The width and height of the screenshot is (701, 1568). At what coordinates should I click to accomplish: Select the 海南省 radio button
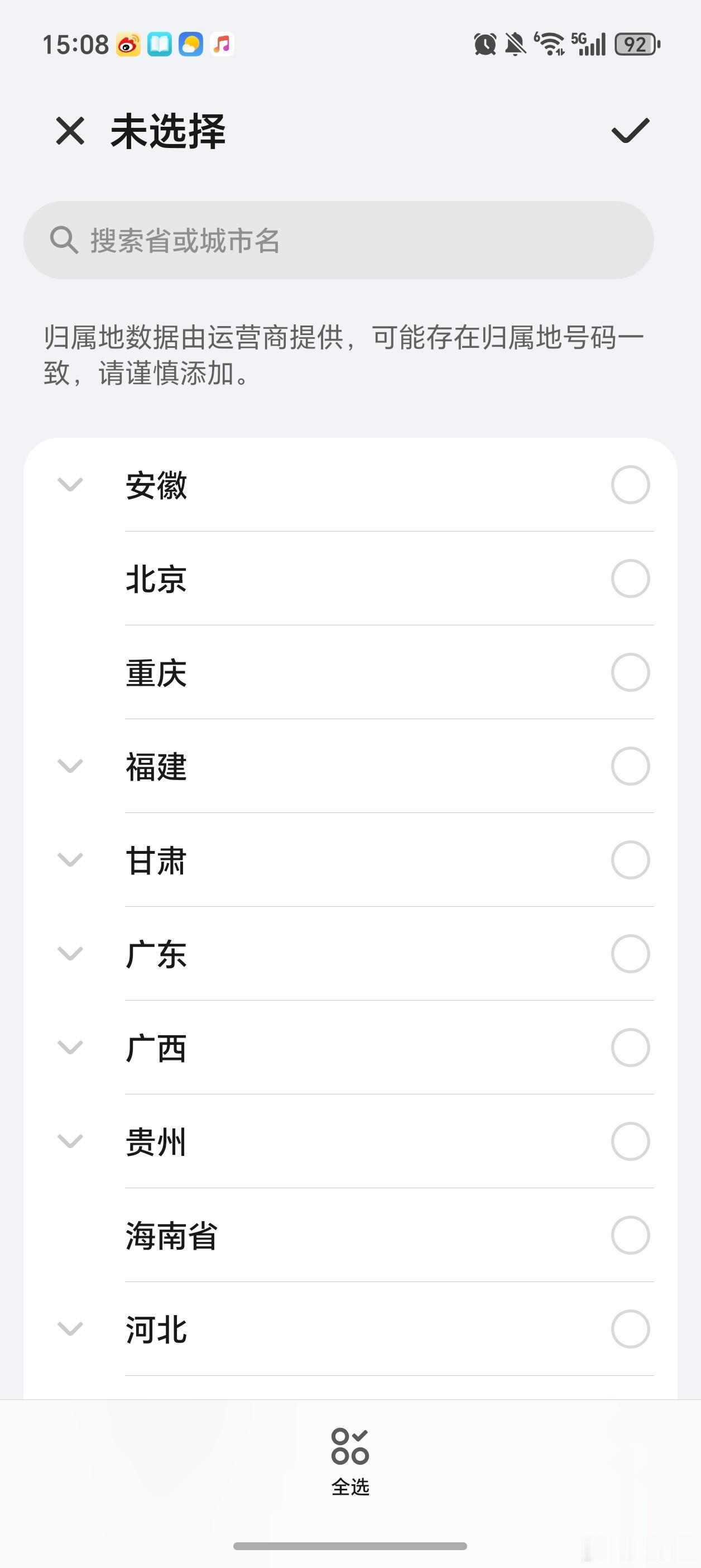630,1235
